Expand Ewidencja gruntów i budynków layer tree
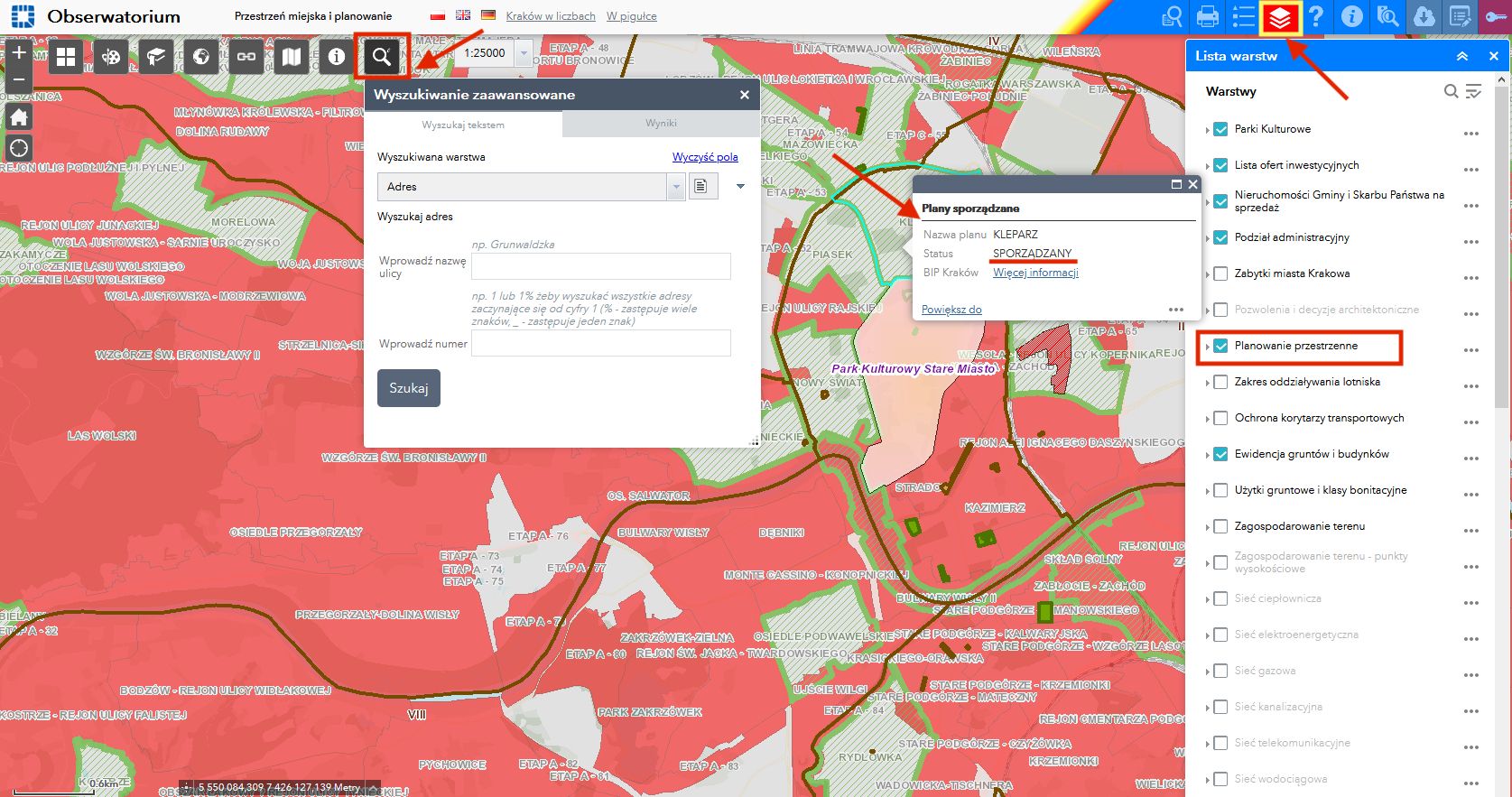Image resolution: width=1512 pixels, height=797 pixels. point(1207,455)
